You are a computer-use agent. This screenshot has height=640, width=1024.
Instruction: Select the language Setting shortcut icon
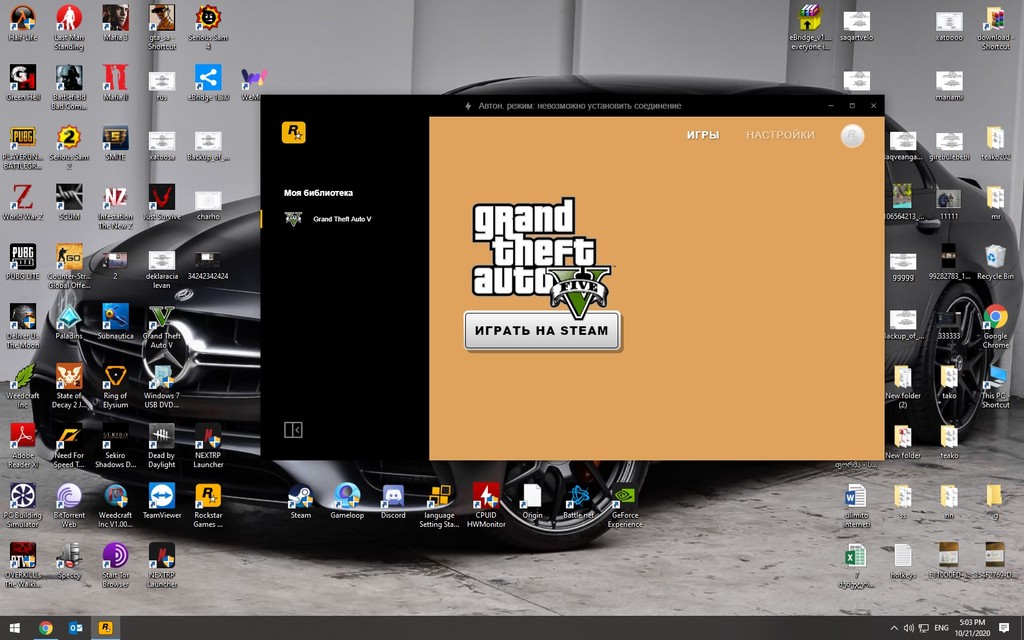tap(439, 505)
